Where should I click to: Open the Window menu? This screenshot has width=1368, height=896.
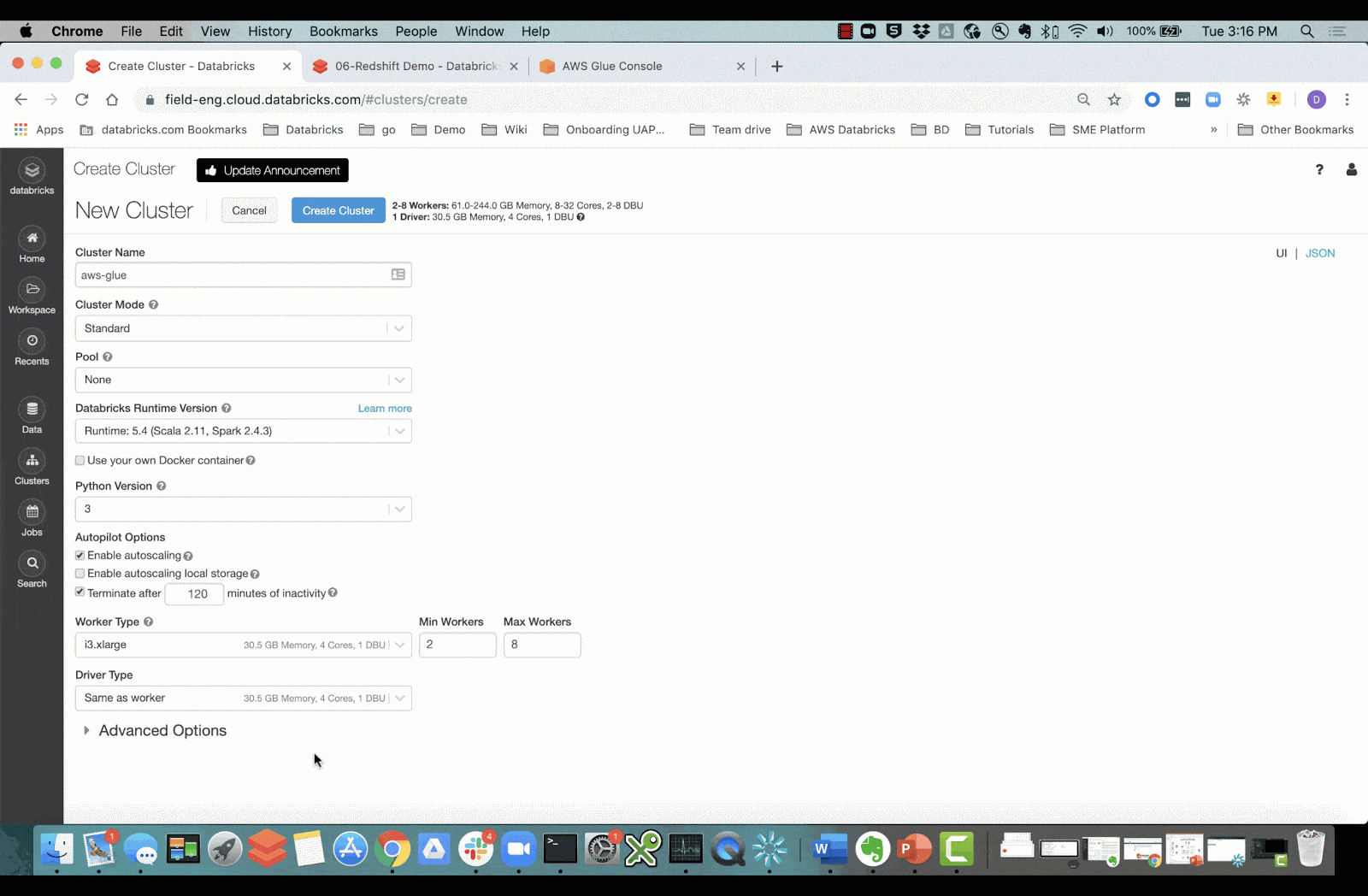point(480,31)
